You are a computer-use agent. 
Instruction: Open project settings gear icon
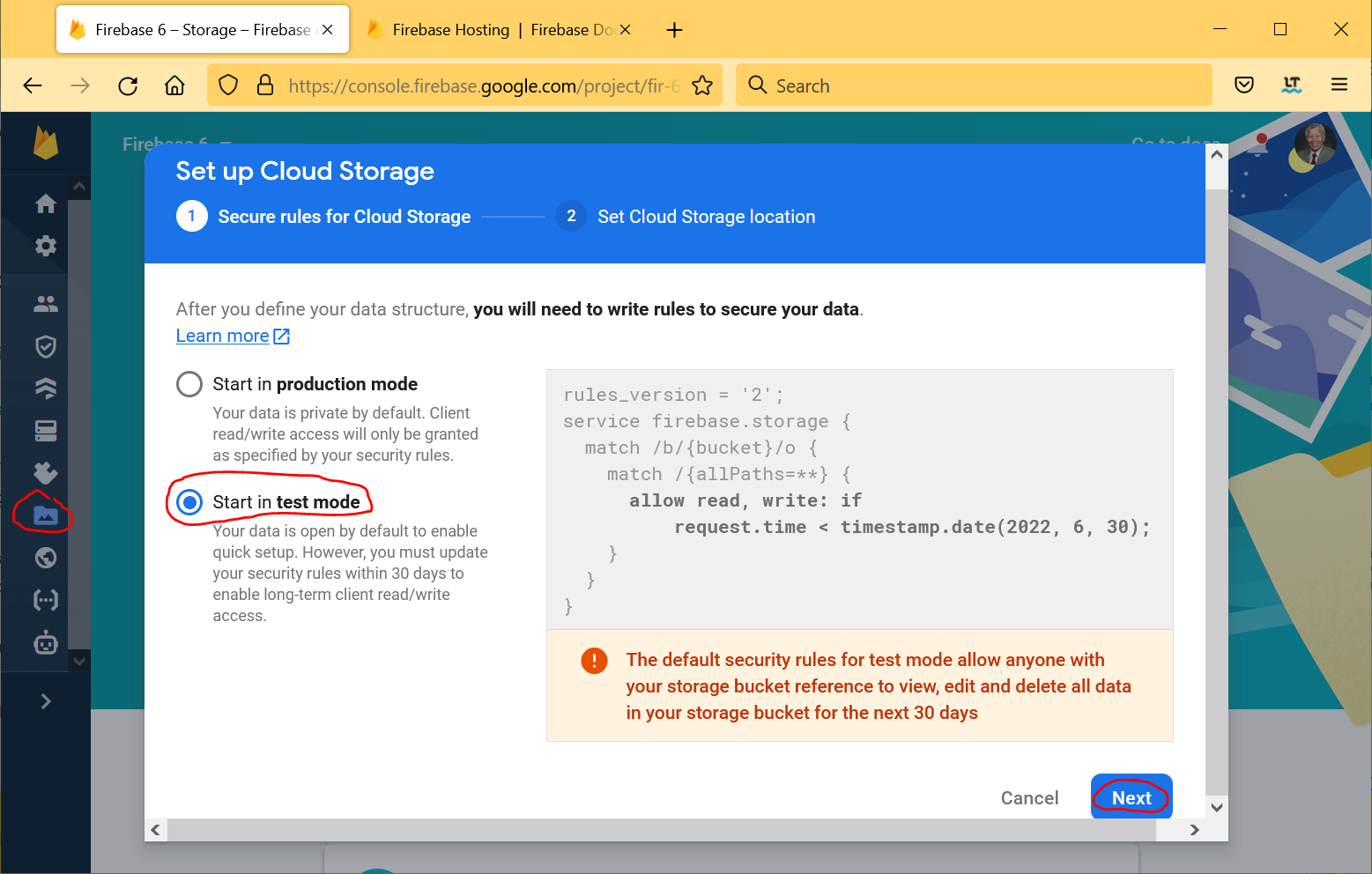point(46,246)
